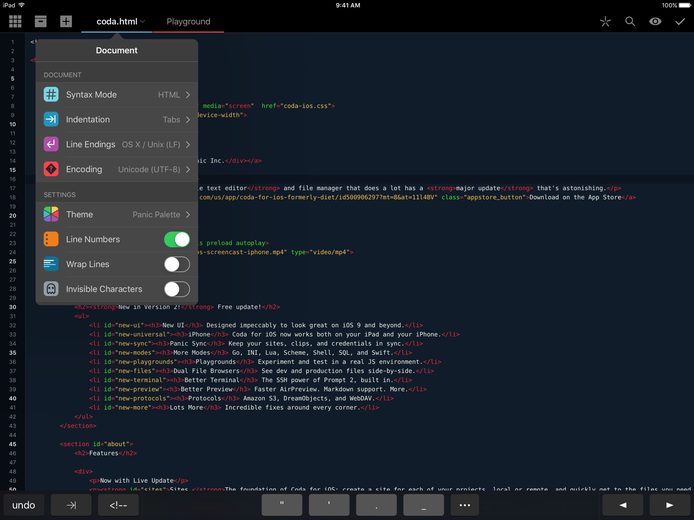
Task: Click the orange Line Numbers icon
Action: pyautogui.click(x=51, y=239)
